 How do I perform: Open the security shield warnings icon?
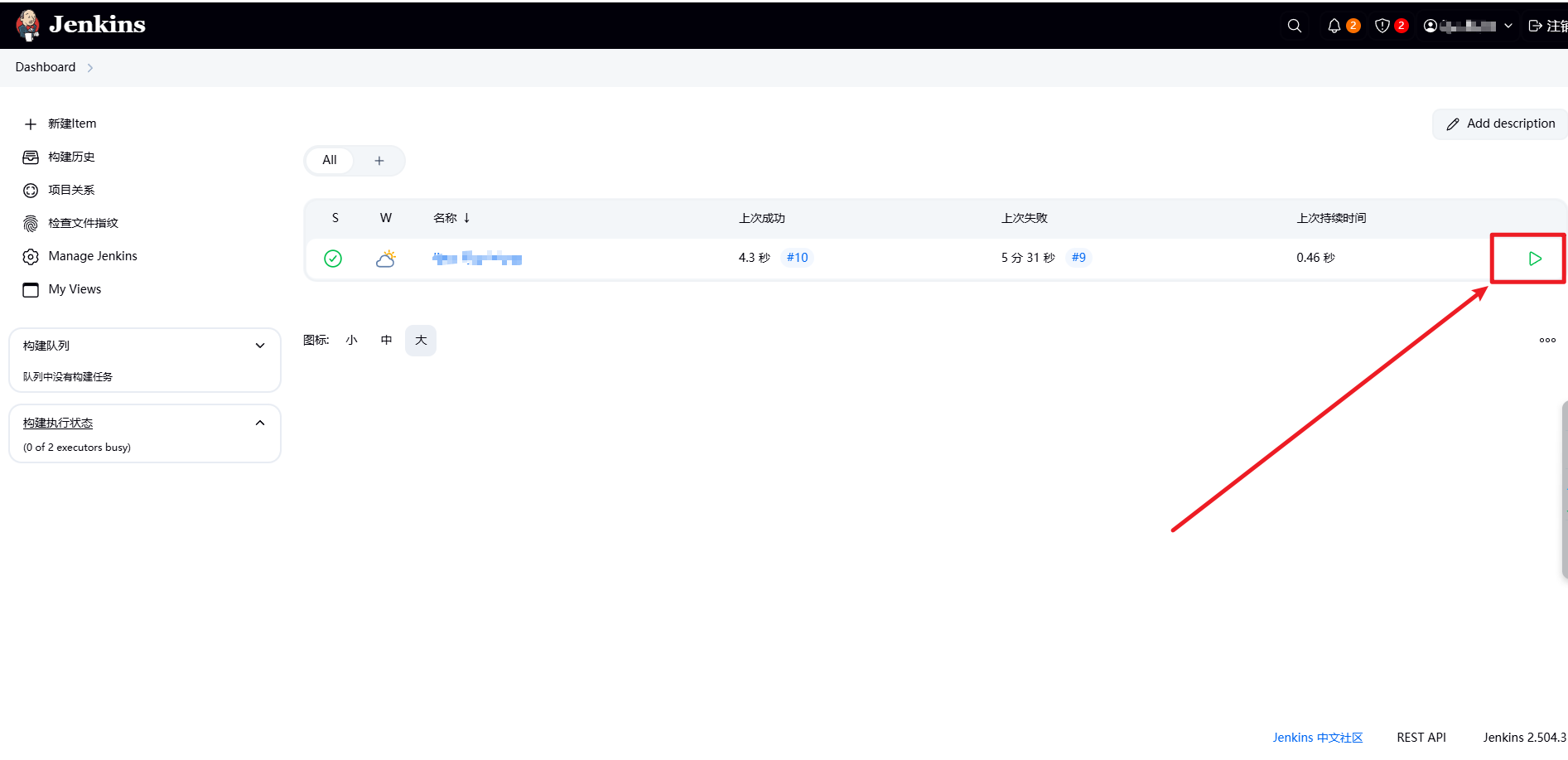[x=1382, y=26]
